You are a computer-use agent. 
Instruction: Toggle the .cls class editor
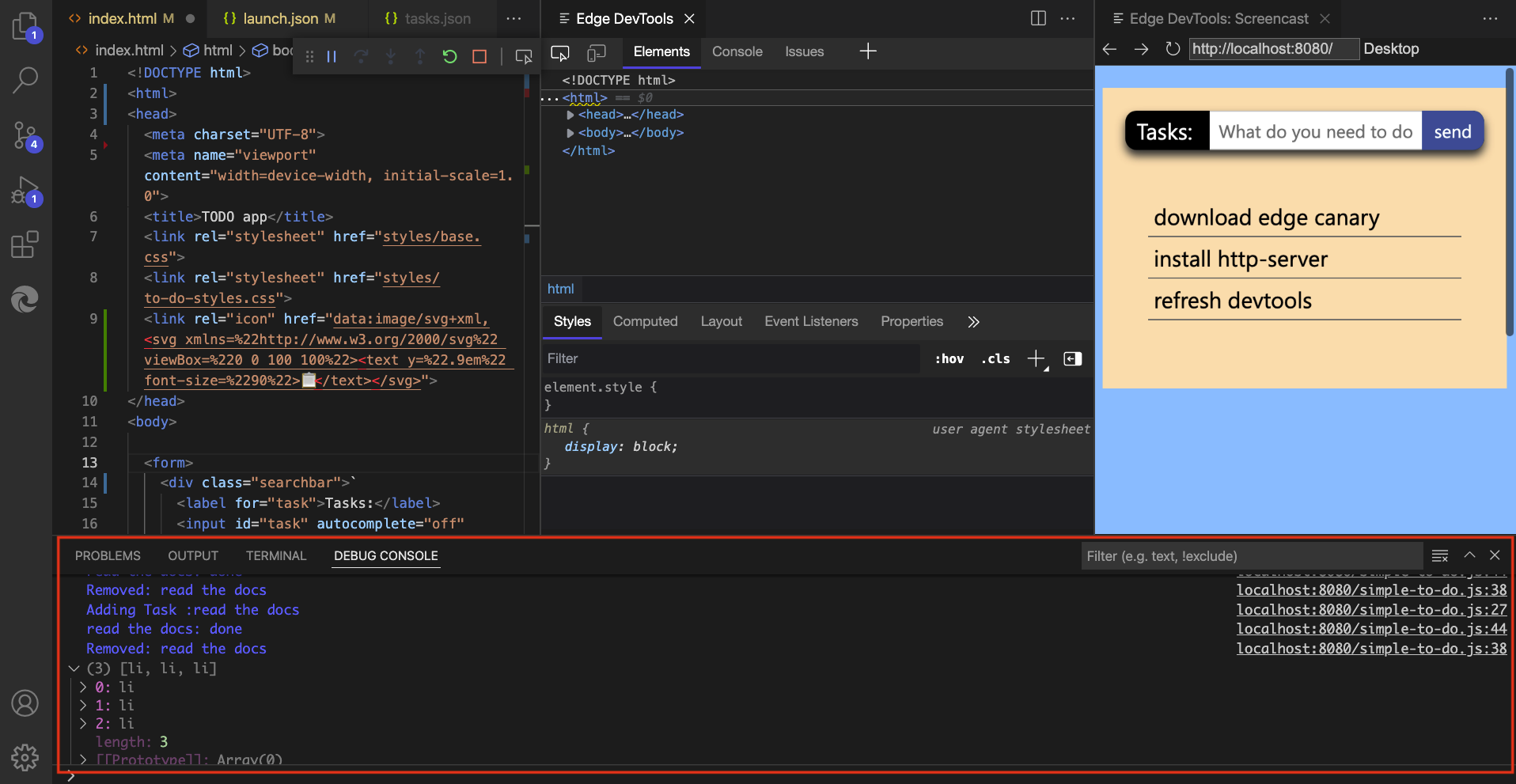point(995,358)
